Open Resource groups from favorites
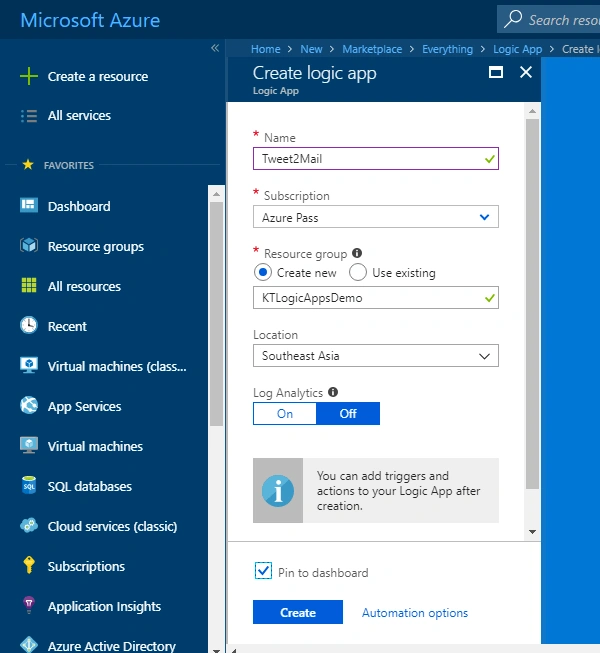 click(x=96, y=247)
